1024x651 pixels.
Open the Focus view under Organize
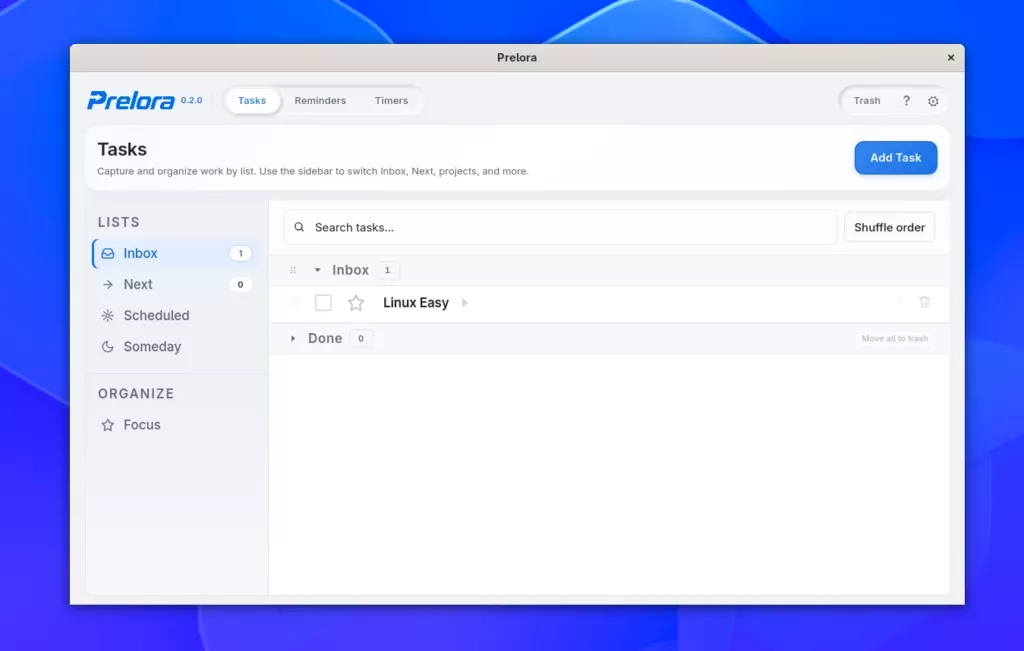(175, 425)
